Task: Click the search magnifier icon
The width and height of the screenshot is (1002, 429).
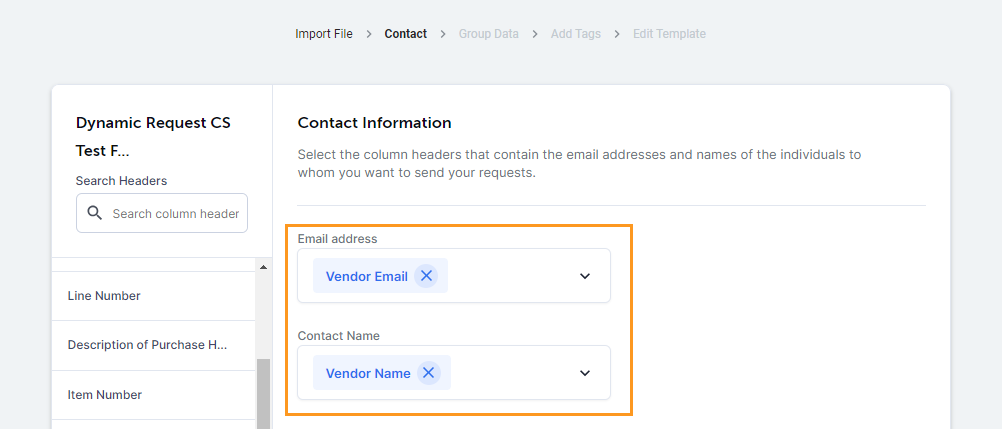Action: click(x=95, y=213)
